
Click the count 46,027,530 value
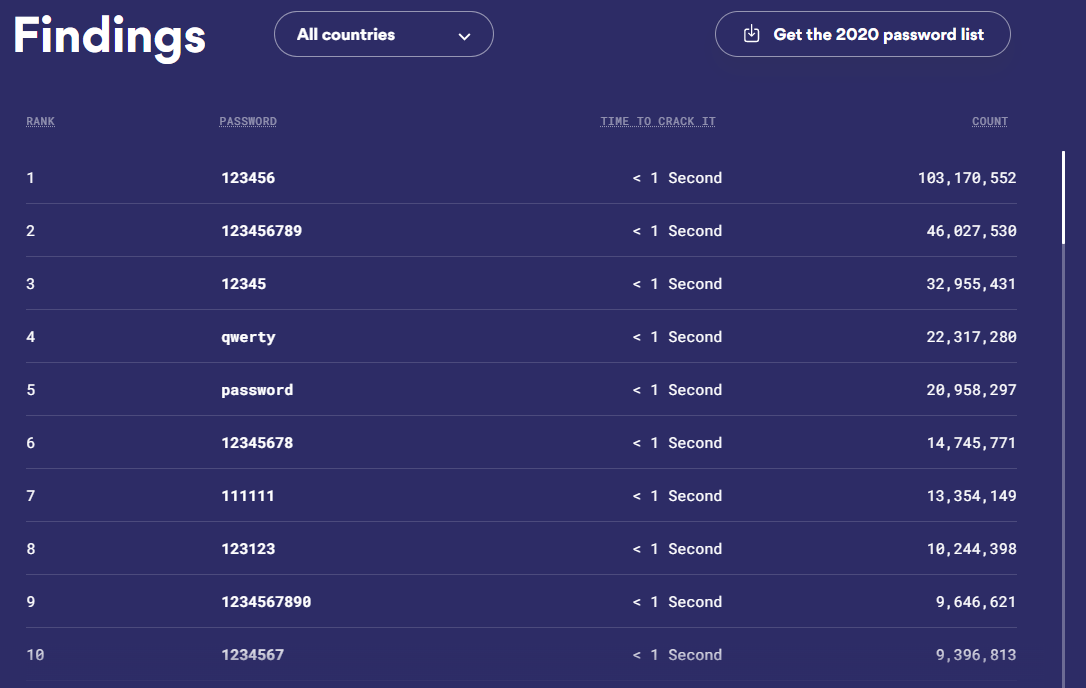(x=971, y=231)
